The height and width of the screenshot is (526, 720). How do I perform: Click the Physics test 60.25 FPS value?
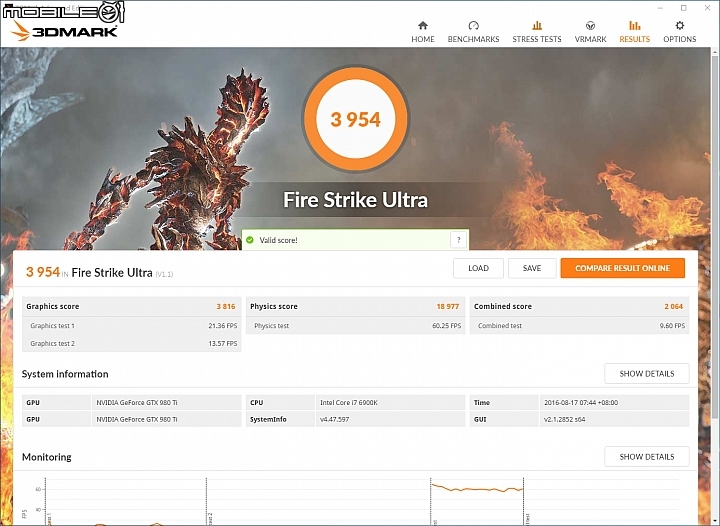point(446,325)
